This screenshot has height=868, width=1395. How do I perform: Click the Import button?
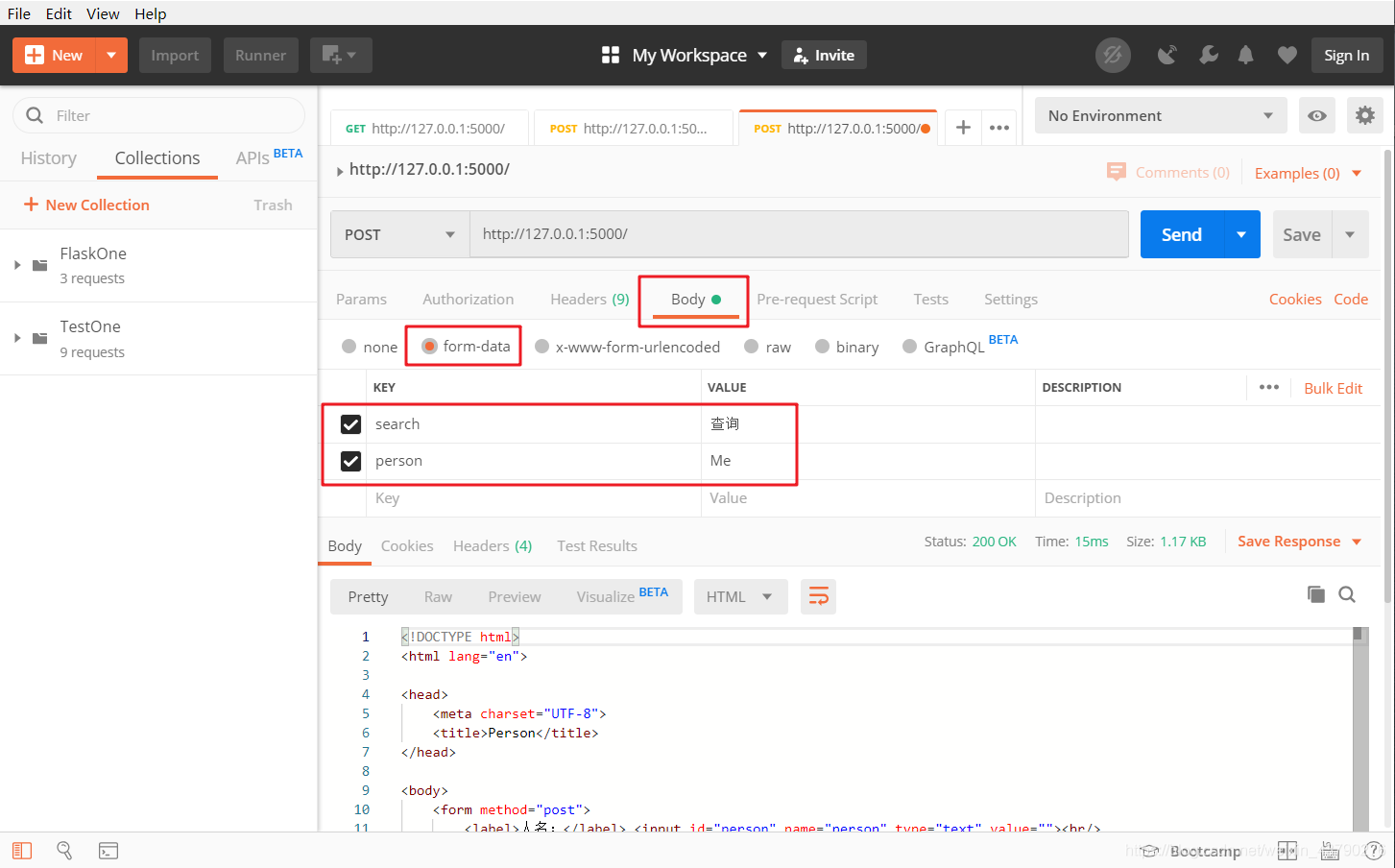coord(175,55)
